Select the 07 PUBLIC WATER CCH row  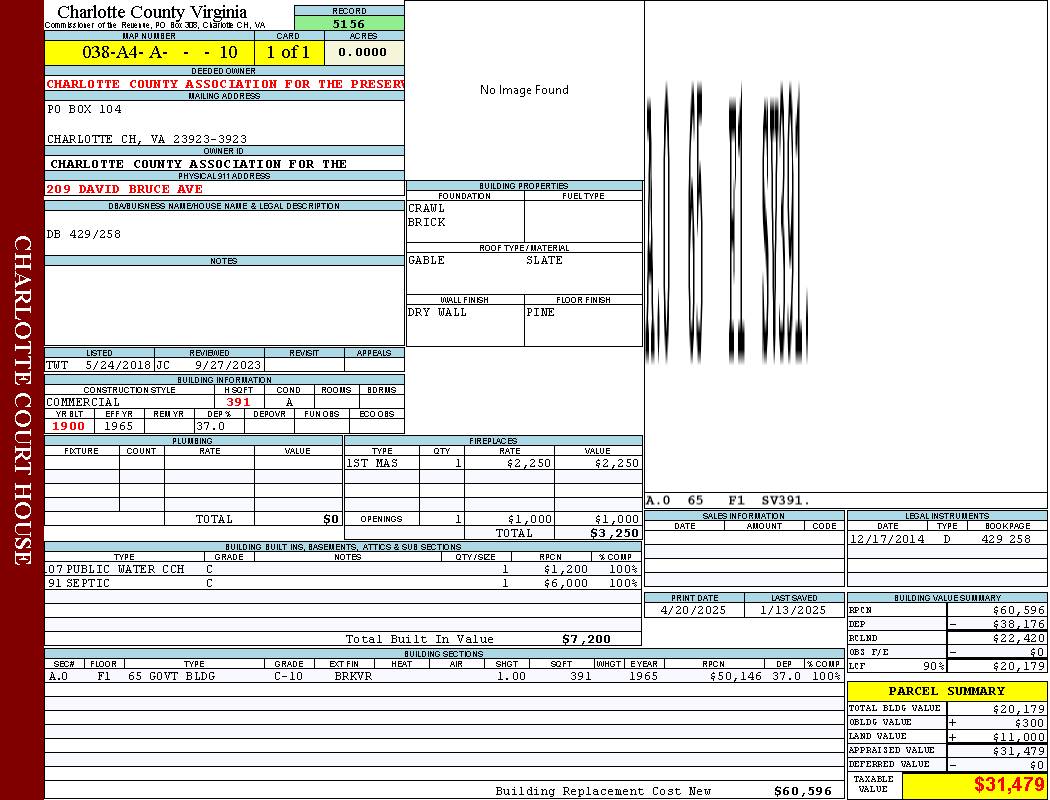click(343, 569)
